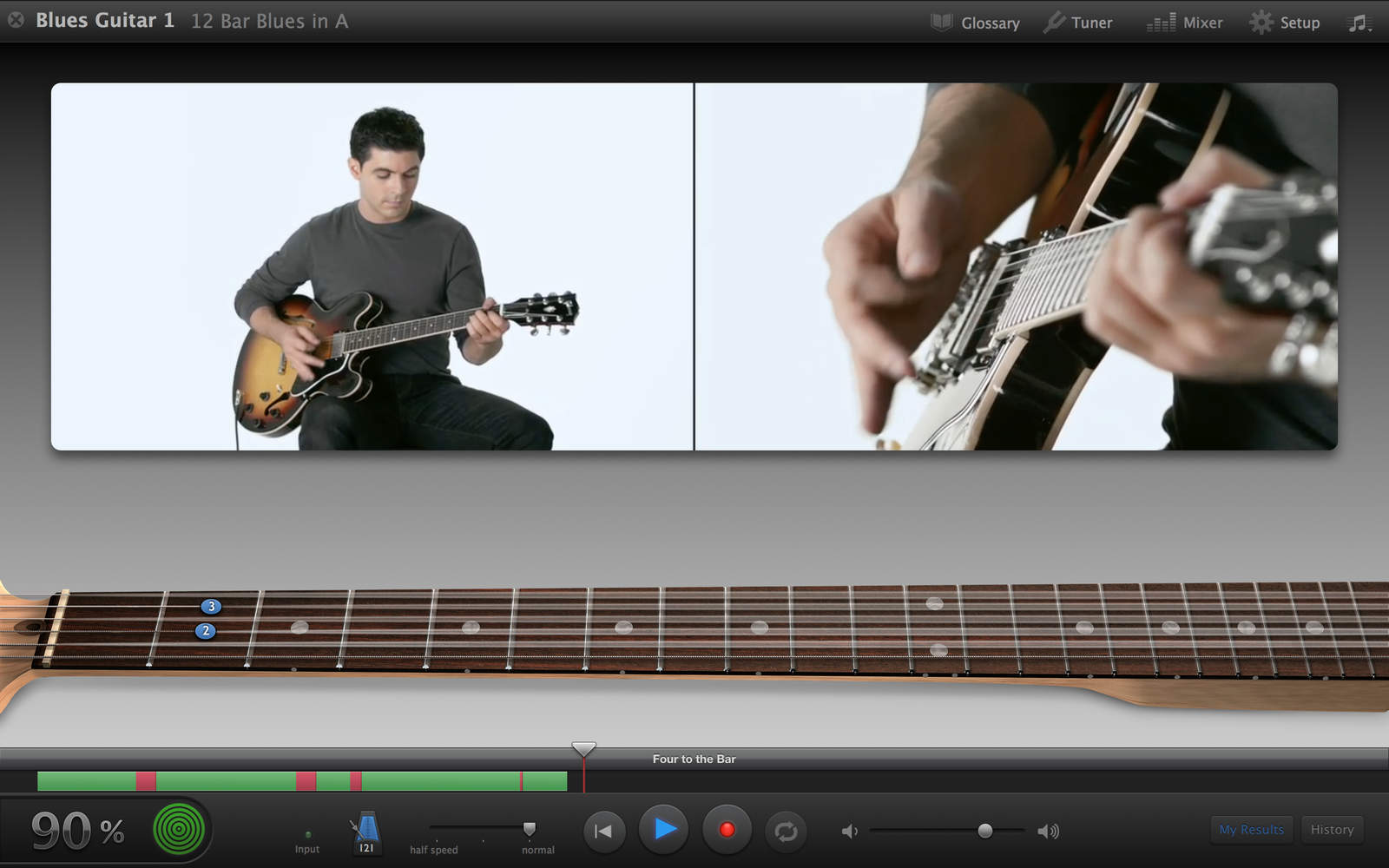Viewport: 1389px width, 868px height.
Task: Click the volume slider knob
Action: point(984,831)
